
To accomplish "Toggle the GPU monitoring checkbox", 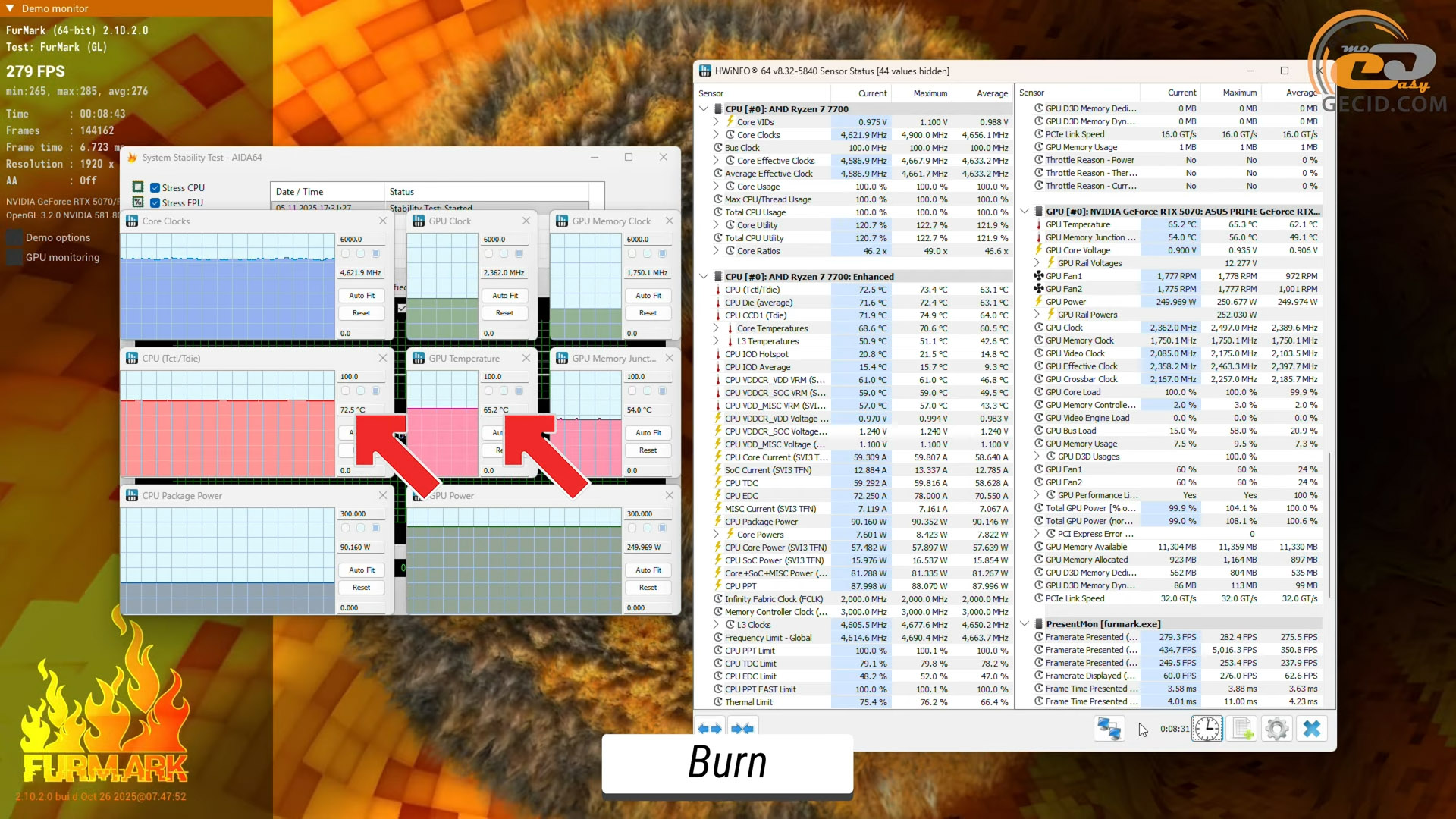I will [14, 257].
